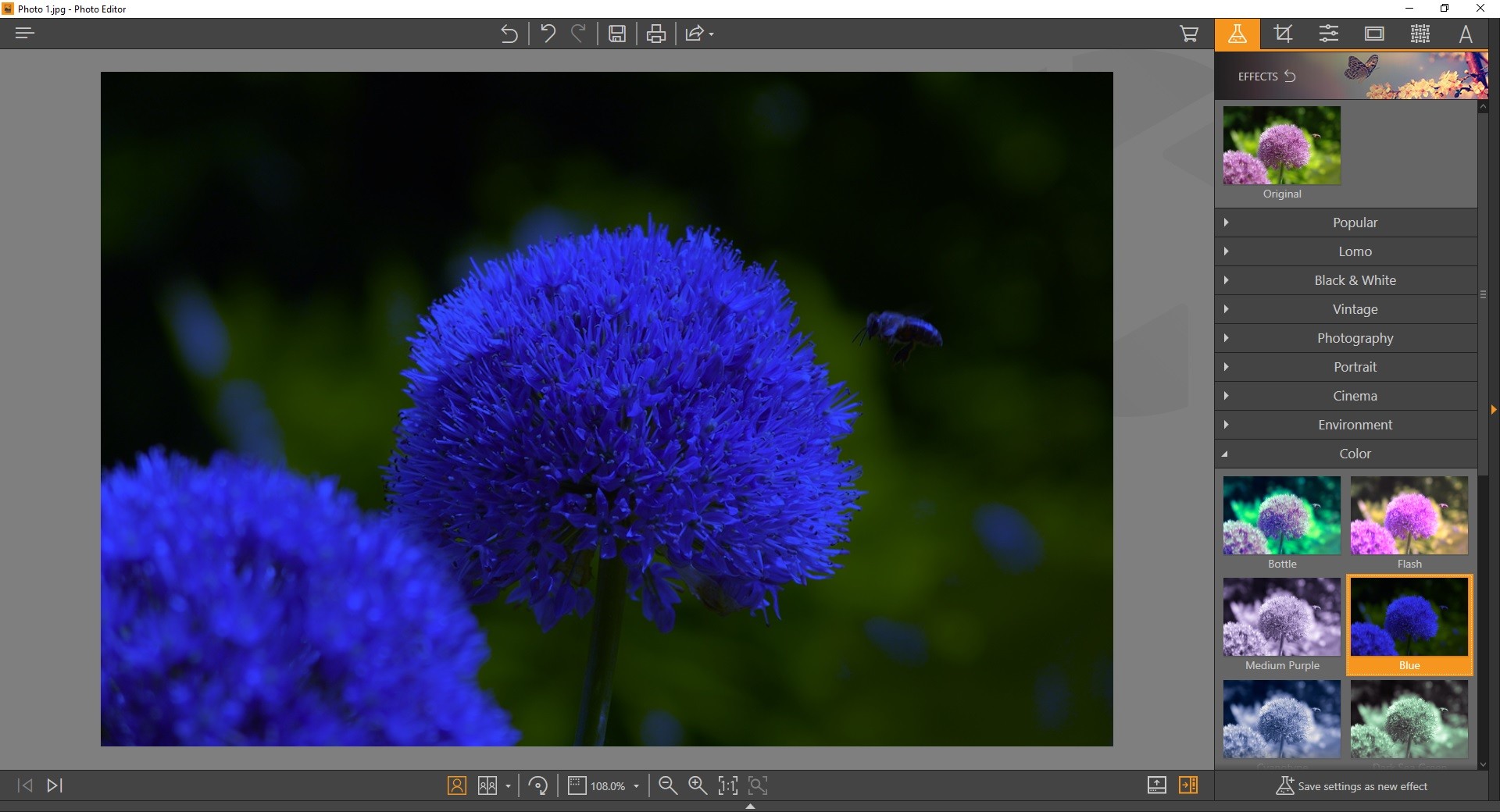
Task: Click the revert to original icon
Action: pos(509,34)
